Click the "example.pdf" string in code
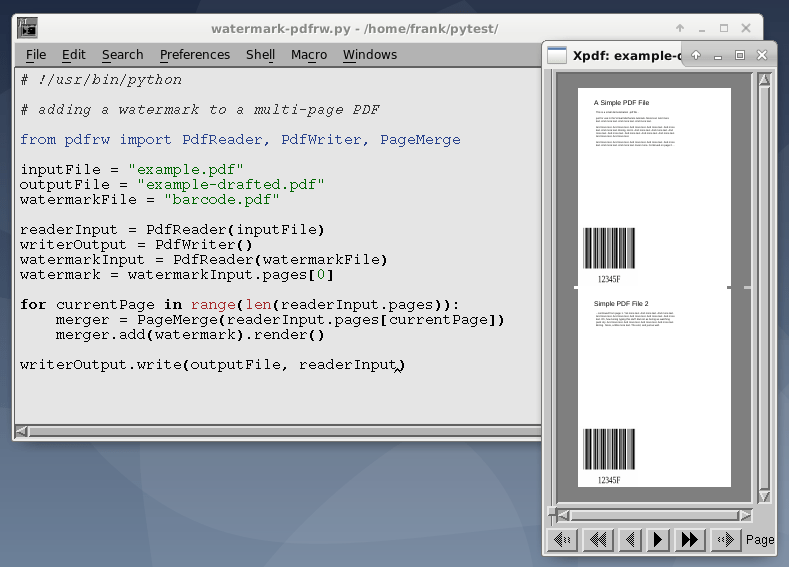 point(186,170)
